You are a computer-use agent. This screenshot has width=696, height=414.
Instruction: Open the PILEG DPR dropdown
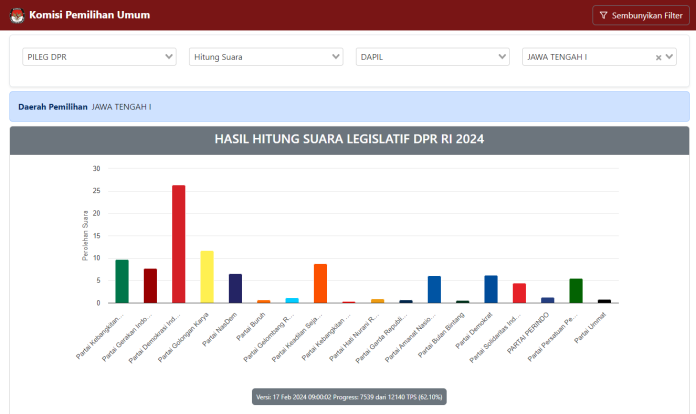(99, 57)
